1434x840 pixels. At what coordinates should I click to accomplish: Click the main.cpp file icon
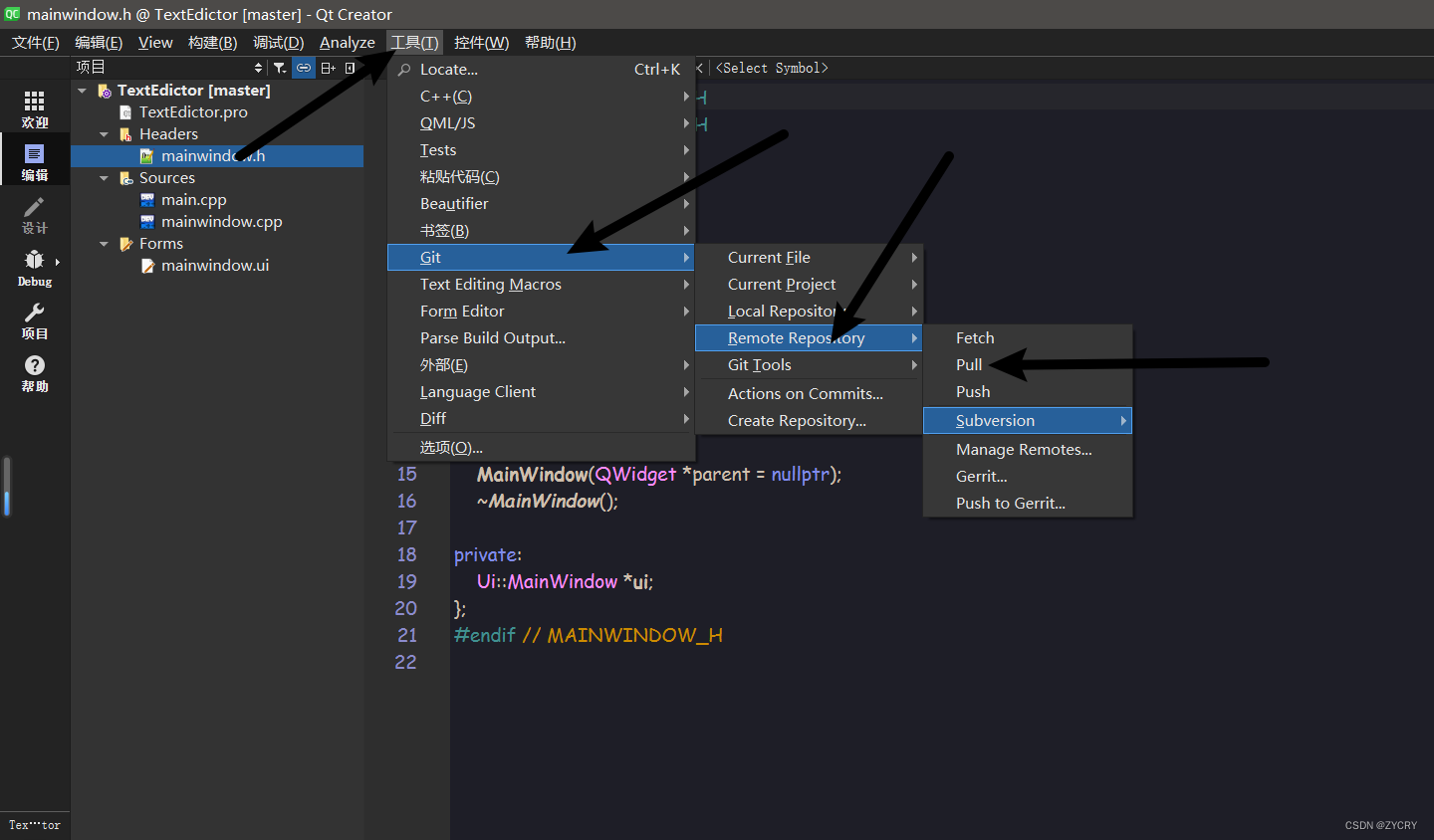tap(147, 200)
